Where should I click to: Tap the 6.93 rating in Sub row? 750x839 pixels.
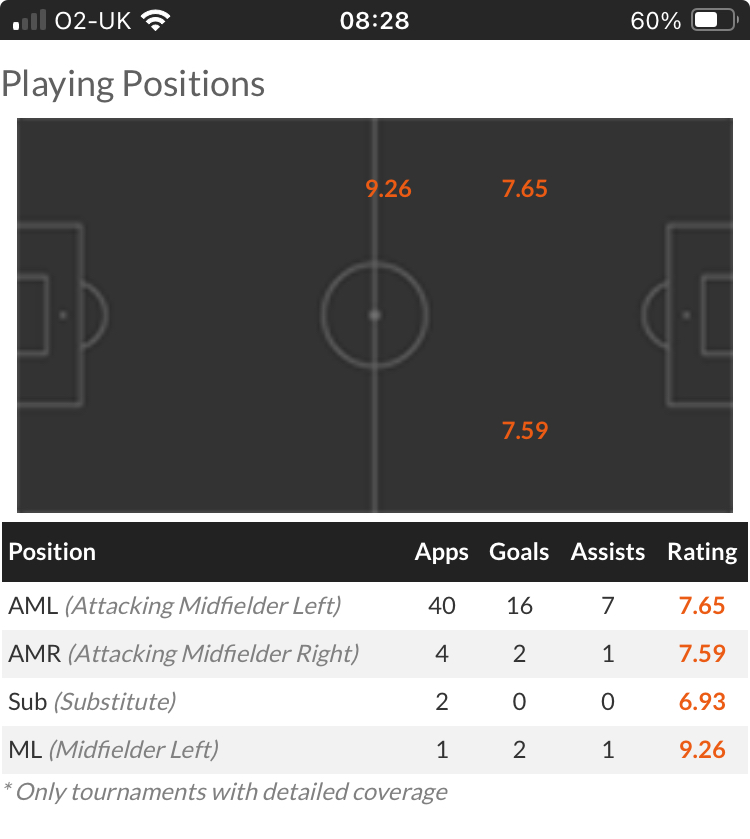click(x=702, y=701)
